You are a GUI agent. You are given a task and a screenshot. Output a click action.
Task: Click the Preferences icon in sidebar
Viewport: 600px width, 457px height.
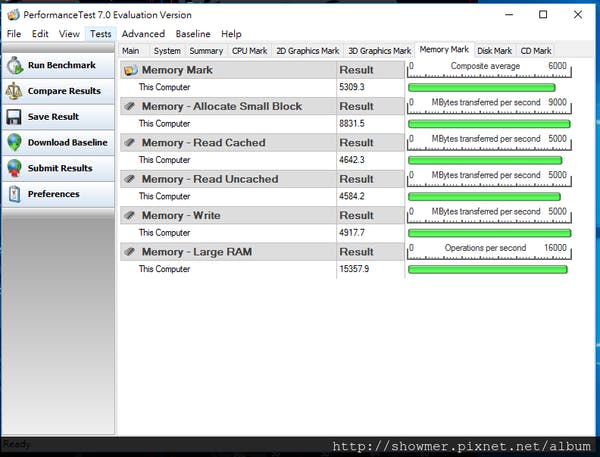14,194
